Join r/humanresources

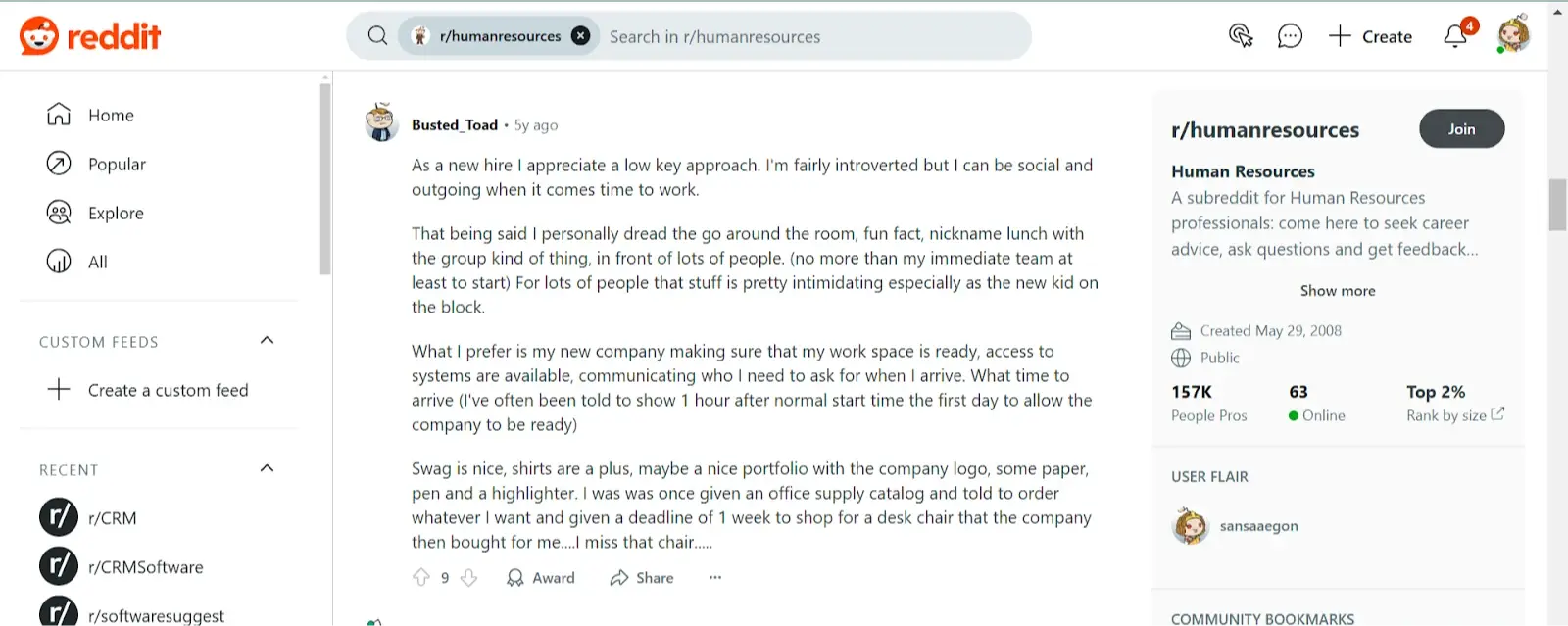1461,128
